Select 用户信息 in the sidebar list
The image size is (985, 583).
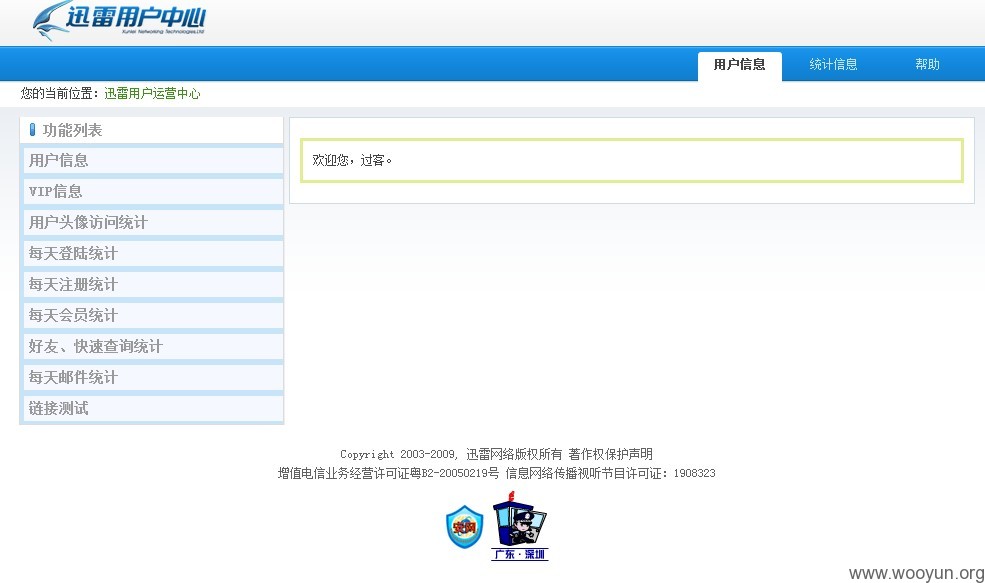pyautogui.click(x=153, y=160)
